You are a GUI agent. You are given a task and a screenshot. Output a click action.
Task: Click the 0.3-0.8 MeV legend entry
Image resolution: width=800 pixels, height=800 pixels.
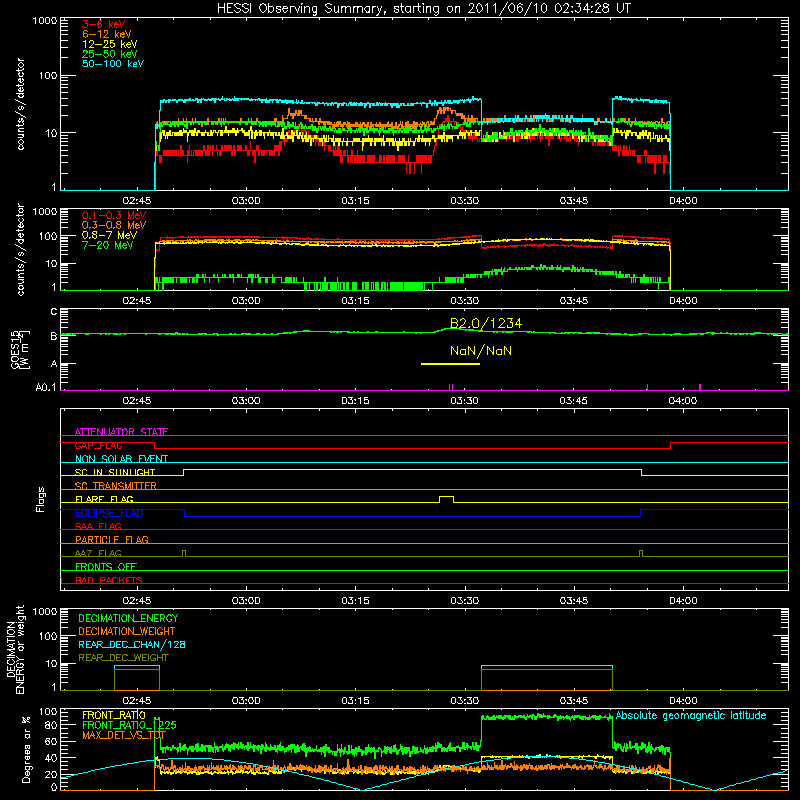(x=114, y=225)
